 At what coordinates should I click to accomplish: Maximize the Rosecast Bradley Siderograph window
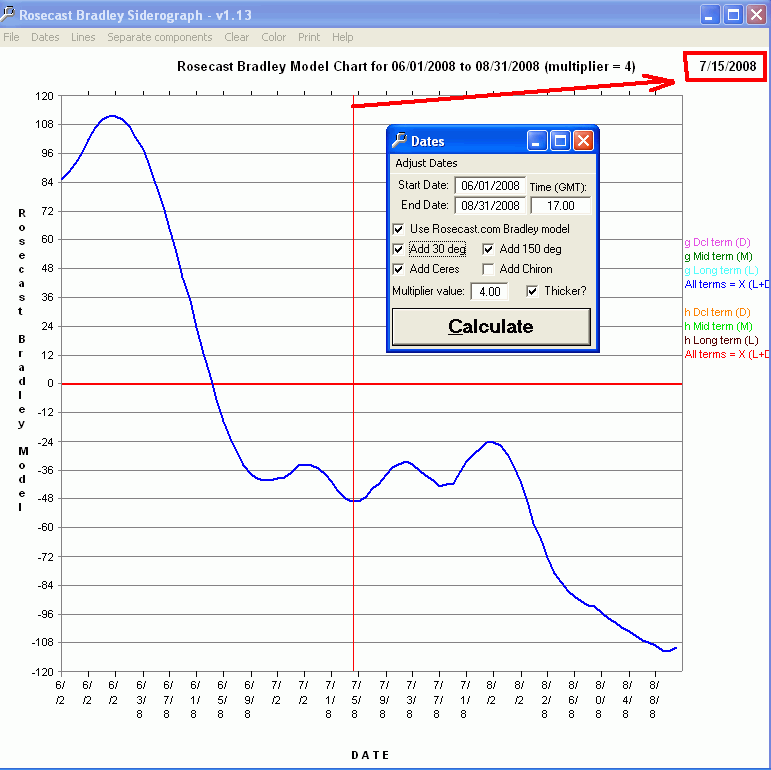click(x=733, y=15)
